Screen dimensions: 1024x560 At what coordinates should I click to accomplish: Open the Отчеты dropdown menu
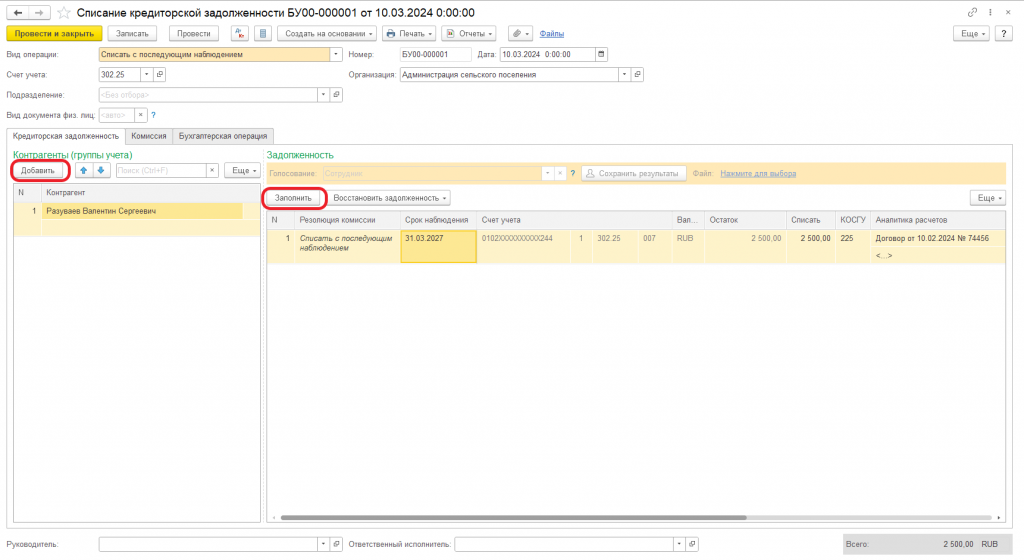click(469, 33)
